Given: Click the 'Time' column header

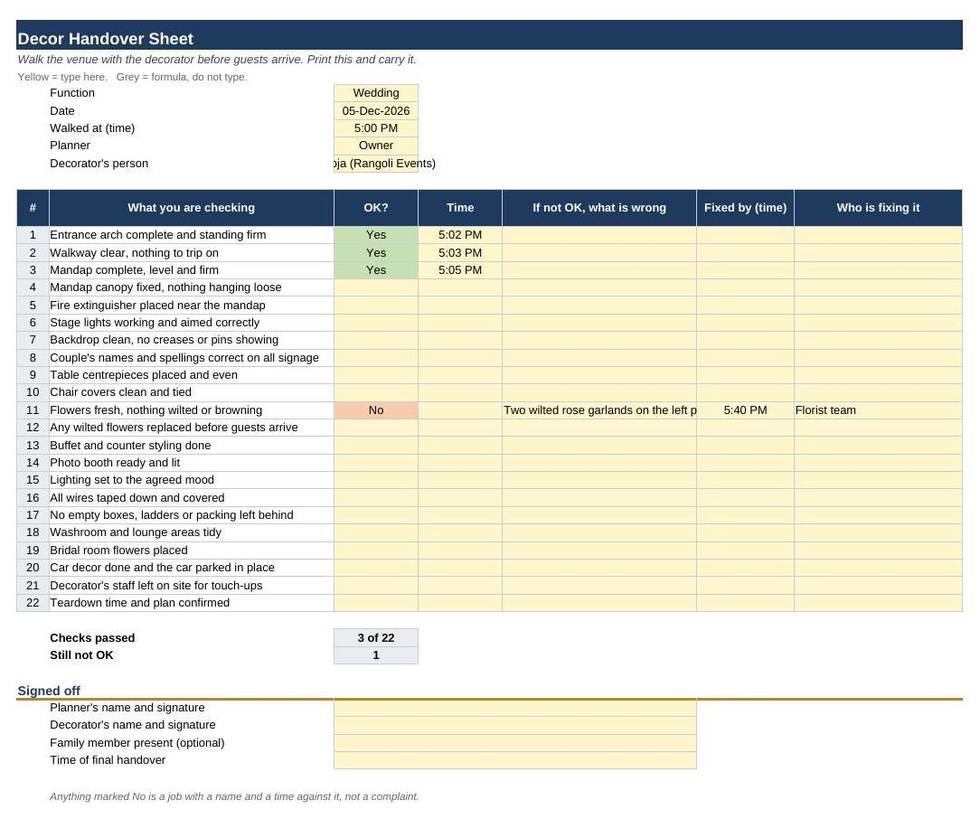Looking at the screenshot, I should click(460, 208).
